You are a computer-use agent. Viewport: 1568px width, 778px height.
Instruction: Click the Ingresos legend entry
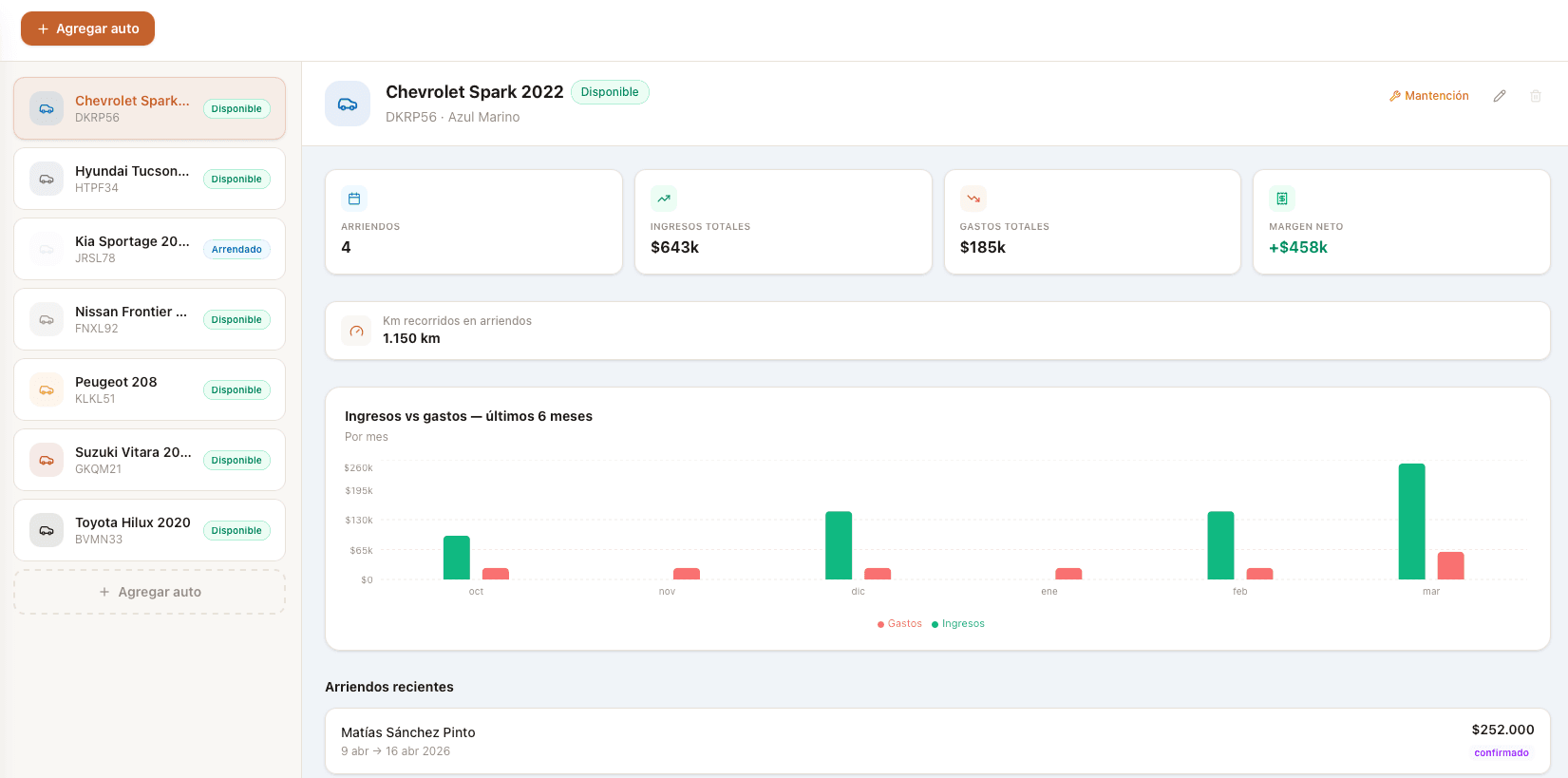[958, 624]
